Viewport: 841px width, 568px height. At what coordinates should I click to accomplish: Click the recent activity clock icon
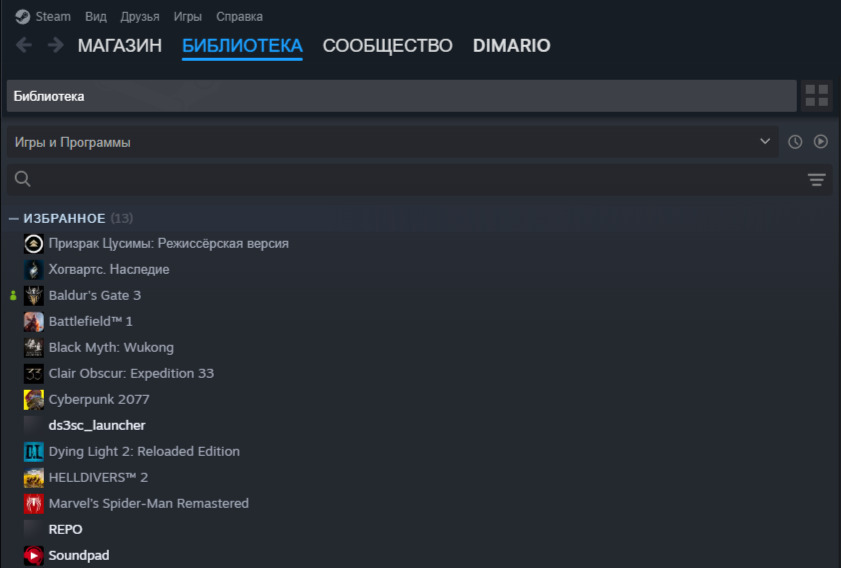click(795, 142)
